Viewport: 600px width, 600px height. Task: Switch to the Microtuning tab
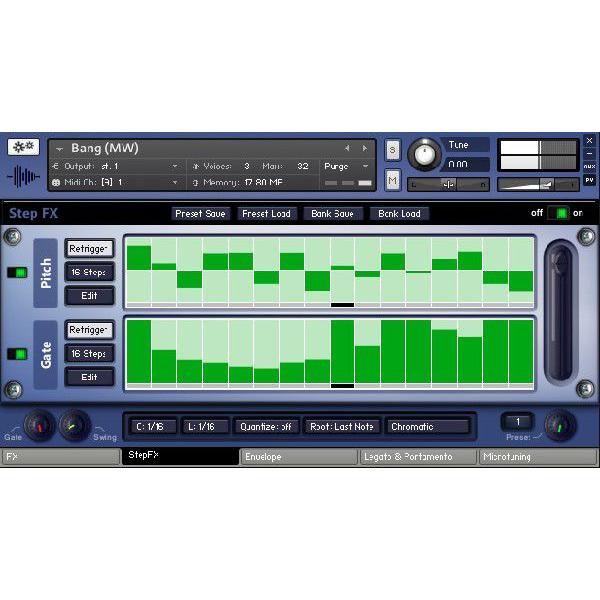538,457
